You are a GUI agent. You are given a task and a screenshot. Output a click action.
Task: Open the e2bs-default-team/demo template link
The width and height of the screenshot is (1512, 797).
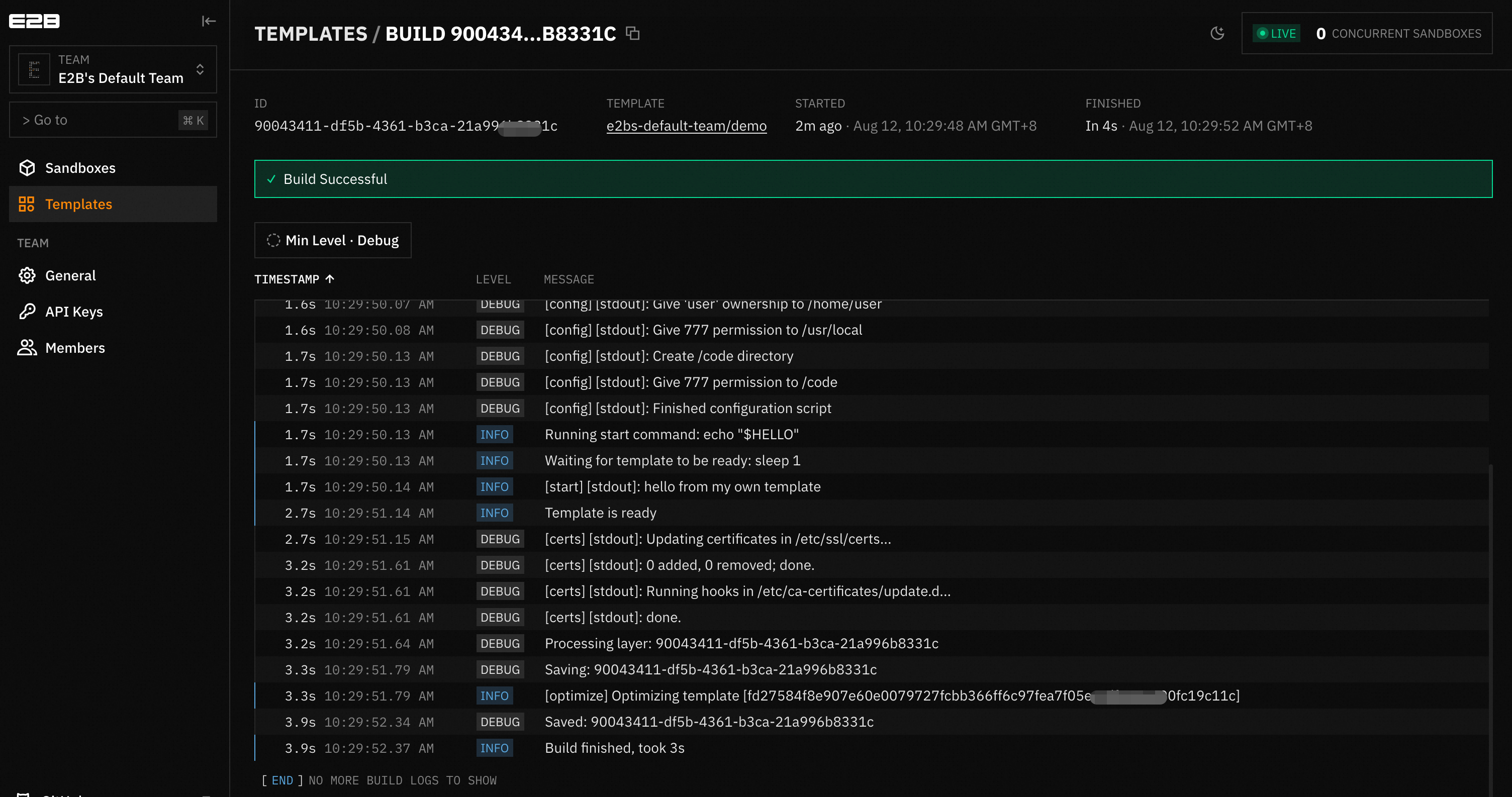pos(686,126)
